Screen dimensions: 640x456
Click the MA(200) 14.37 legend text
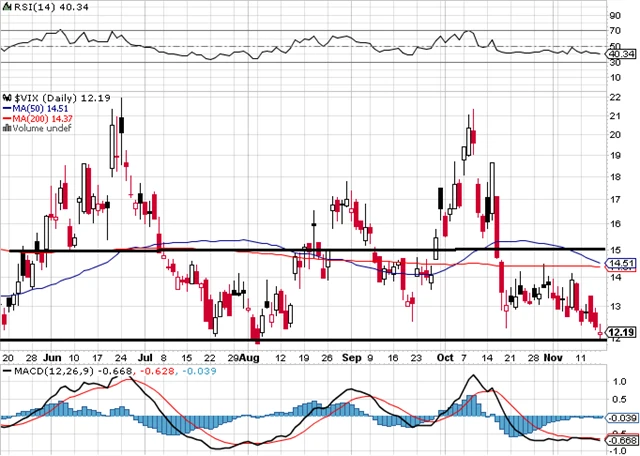pos(37,116)
